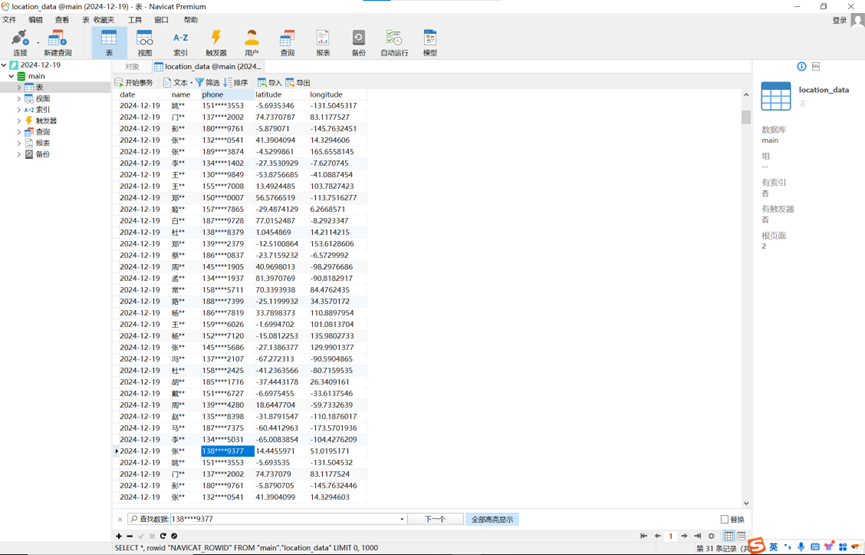Switch to the 对象 (Objects) tab
865x555 pixels.
133,67
